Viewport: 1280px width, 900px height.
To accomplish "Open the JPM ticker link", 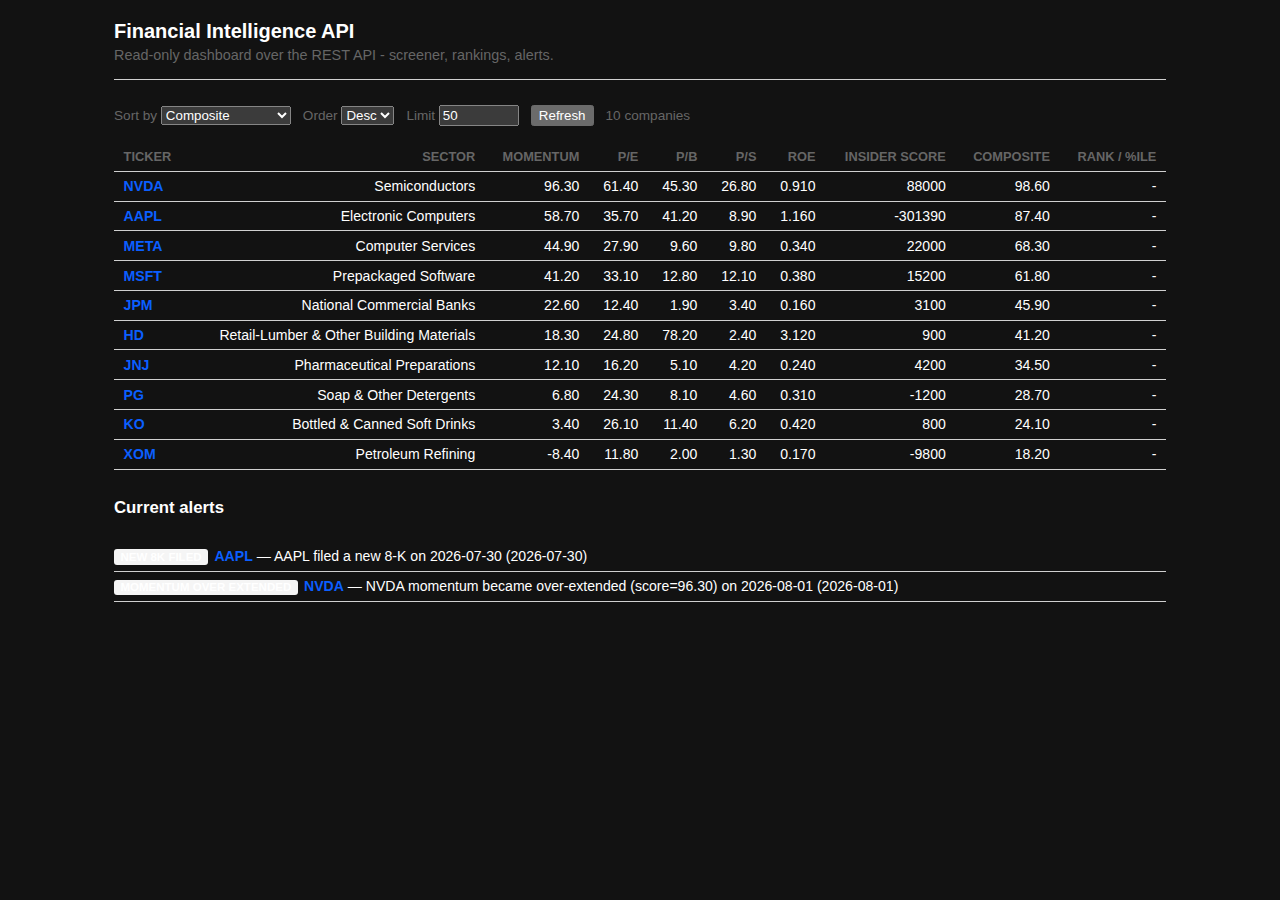I will pyautogui.click(x=138, y=305).
